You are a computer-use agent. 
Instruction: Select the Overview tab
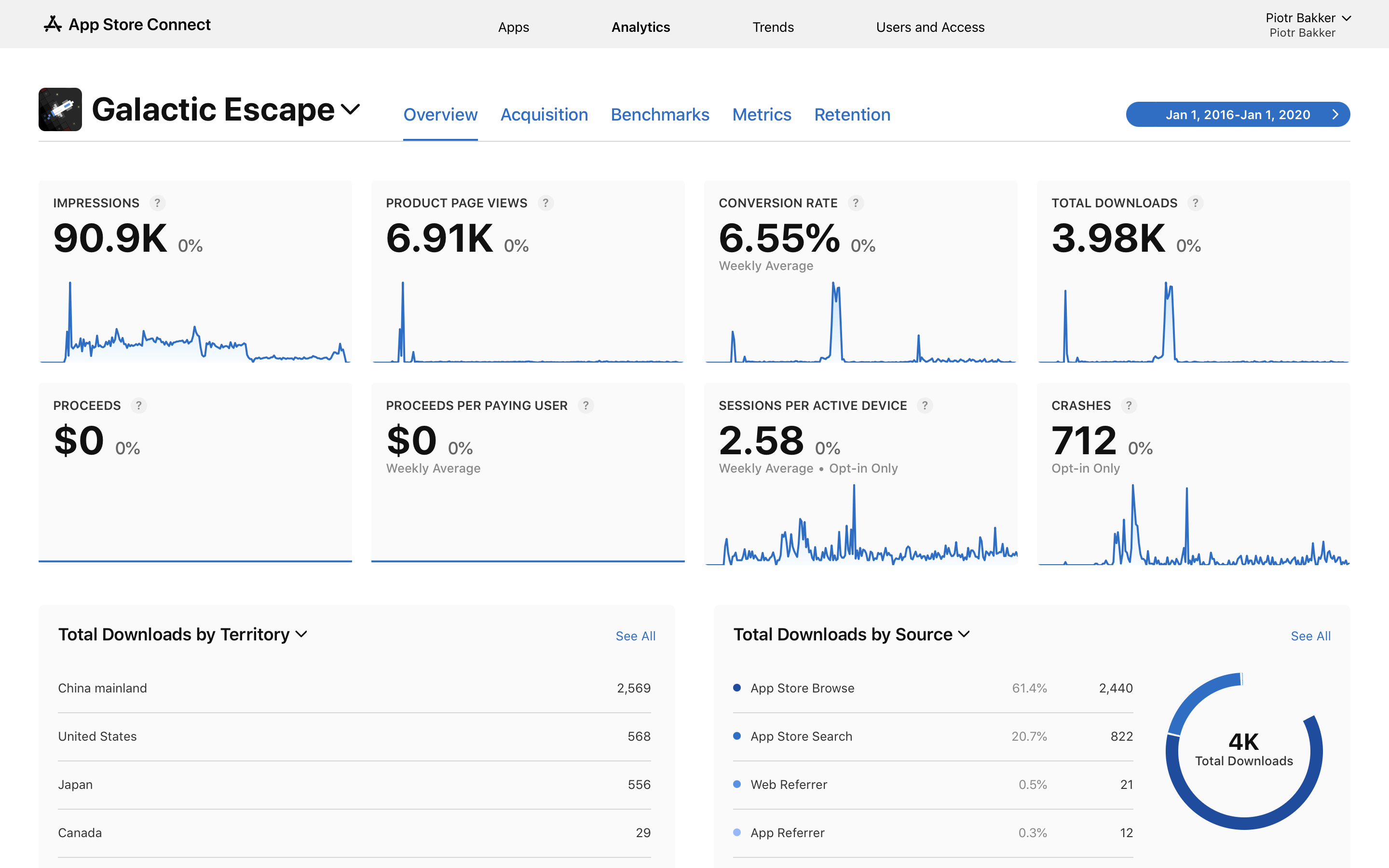point(440,115)
